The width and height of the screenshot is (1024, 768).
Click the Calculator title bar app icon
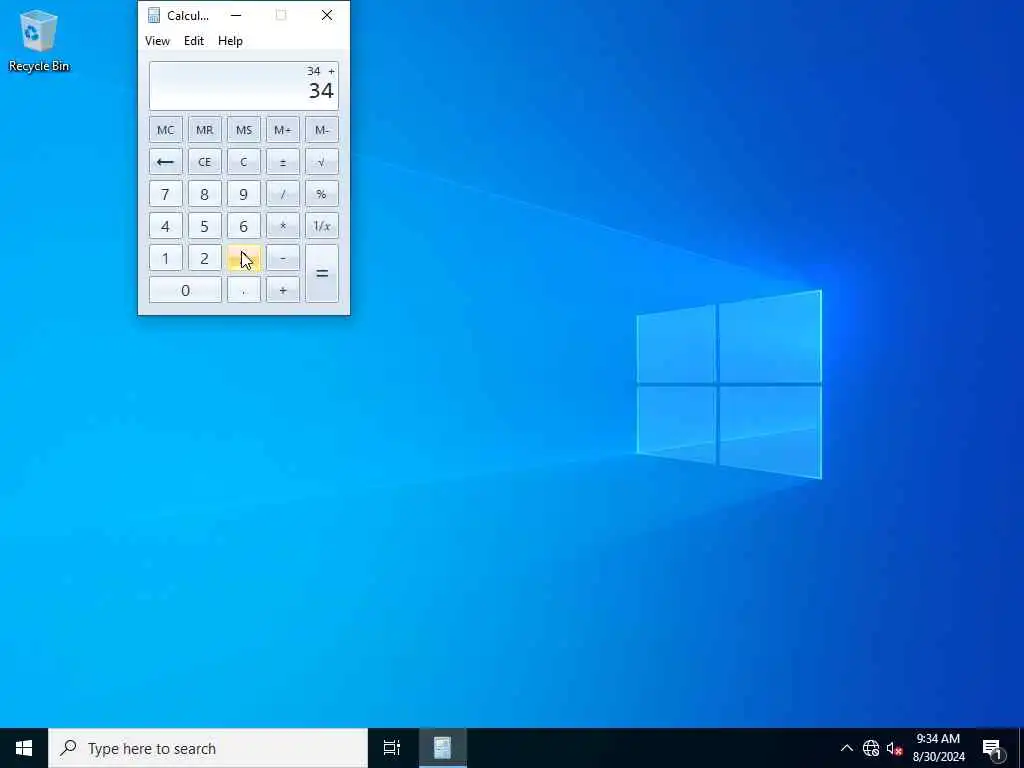pyautogui.click(x=154, y=15)
